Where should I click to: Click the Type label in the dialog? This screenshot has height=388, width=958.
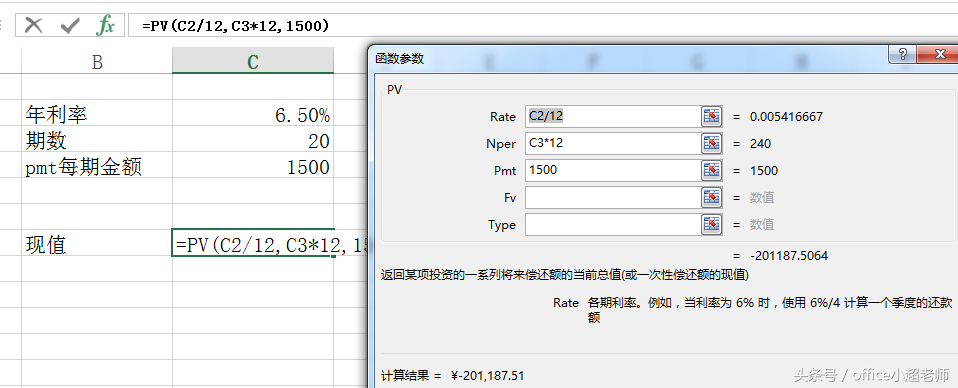click(x=502, y=225)
